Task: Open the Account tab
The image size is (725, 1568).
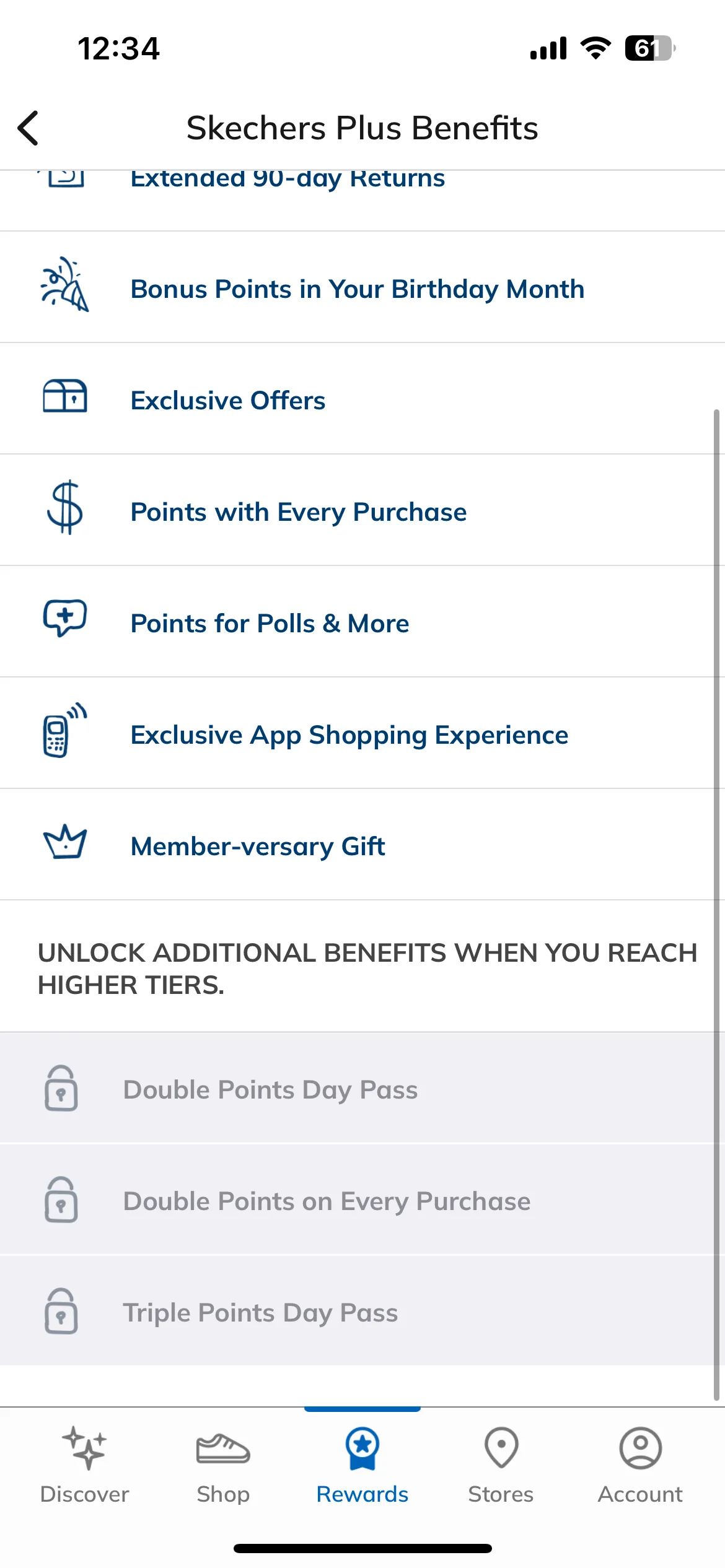Action: point(640,1465)
